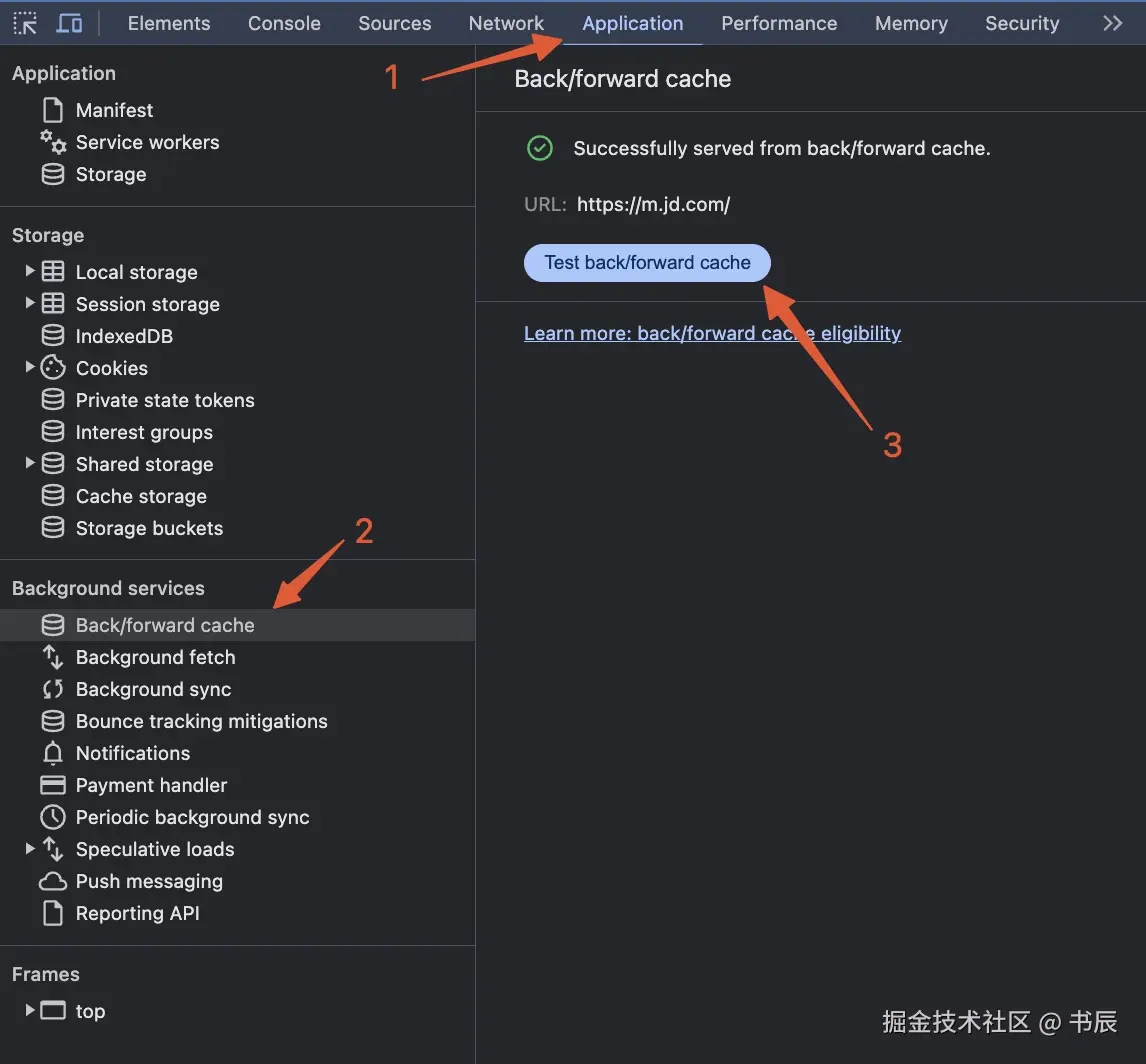1146x1064 pixels.
Task: Click the Push messaging cloud icon
Action: (x=53, y=881)
